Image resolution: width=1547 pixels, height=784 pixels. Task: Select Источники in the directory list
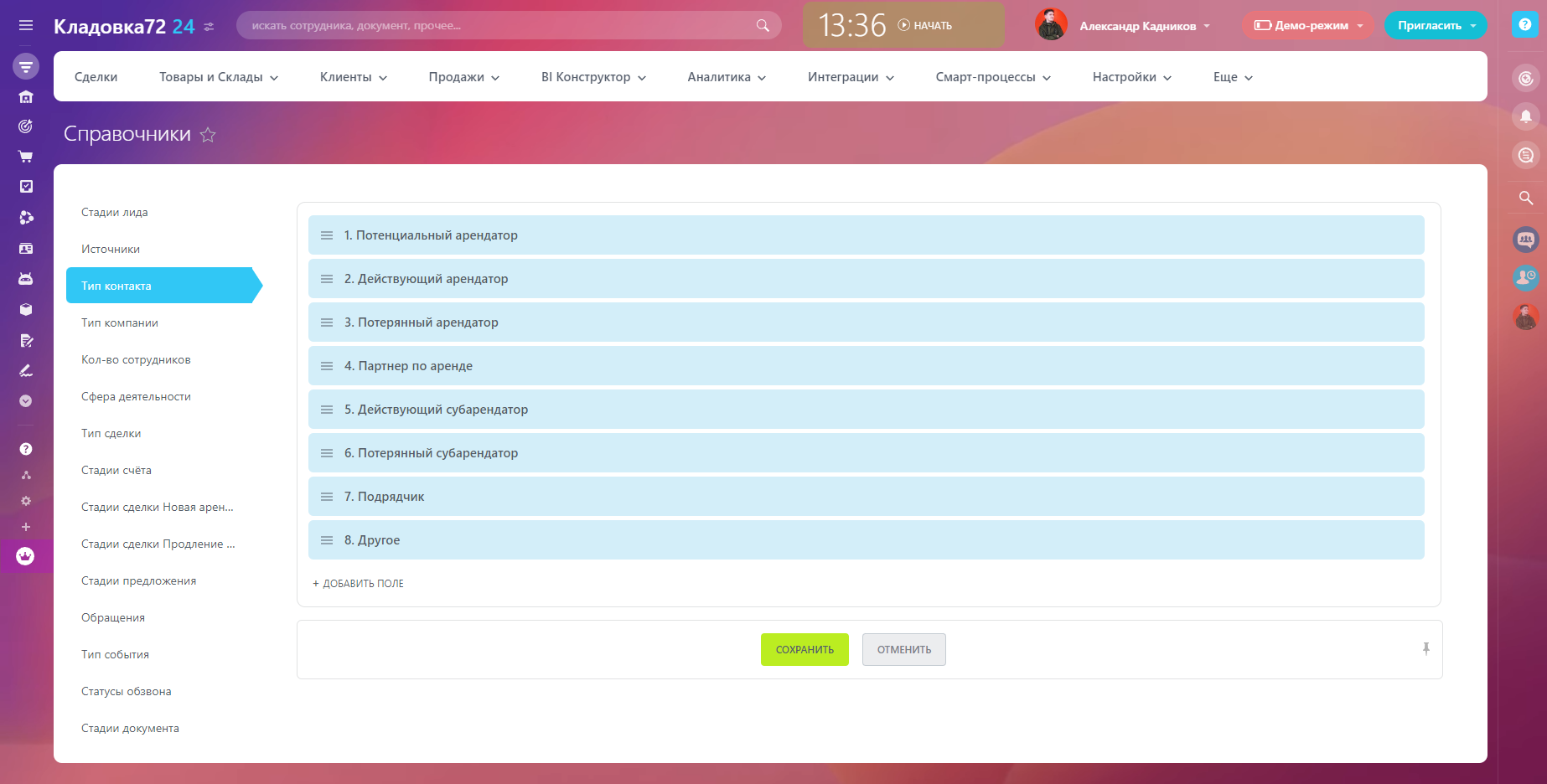click(111, 249)
